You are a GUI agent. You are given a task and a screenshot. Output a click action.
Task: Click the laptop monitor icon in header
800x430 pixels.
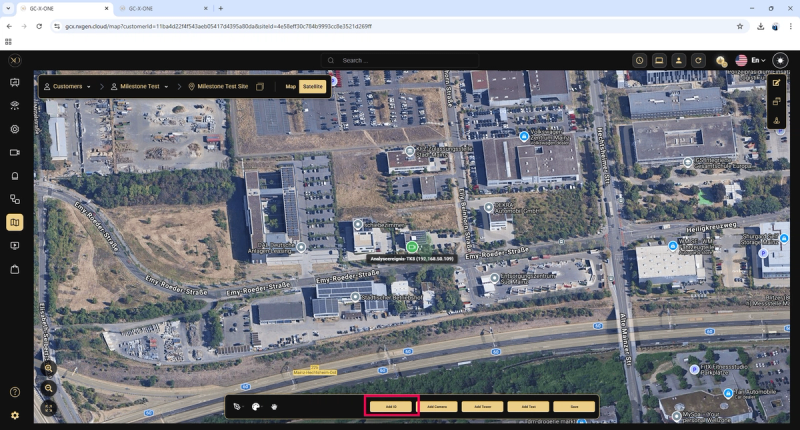pos(659,60)
